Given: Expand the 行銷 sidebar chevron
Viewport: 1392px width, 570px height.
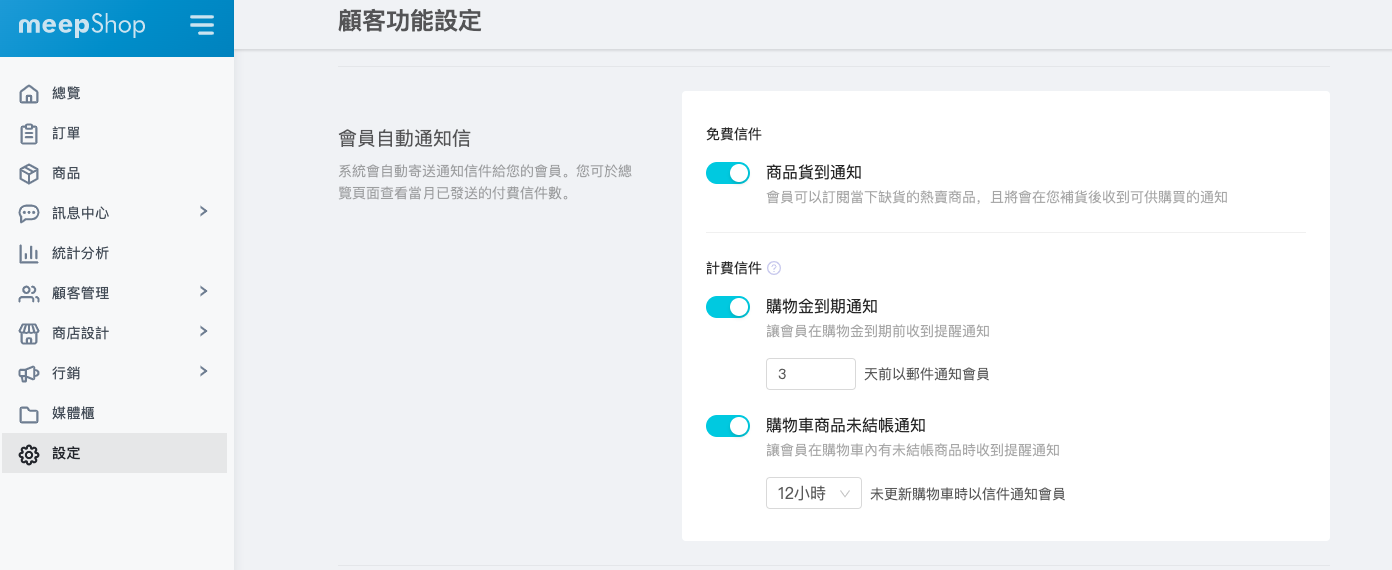Looking at the screenshot, I should click(x=203, y=371).
